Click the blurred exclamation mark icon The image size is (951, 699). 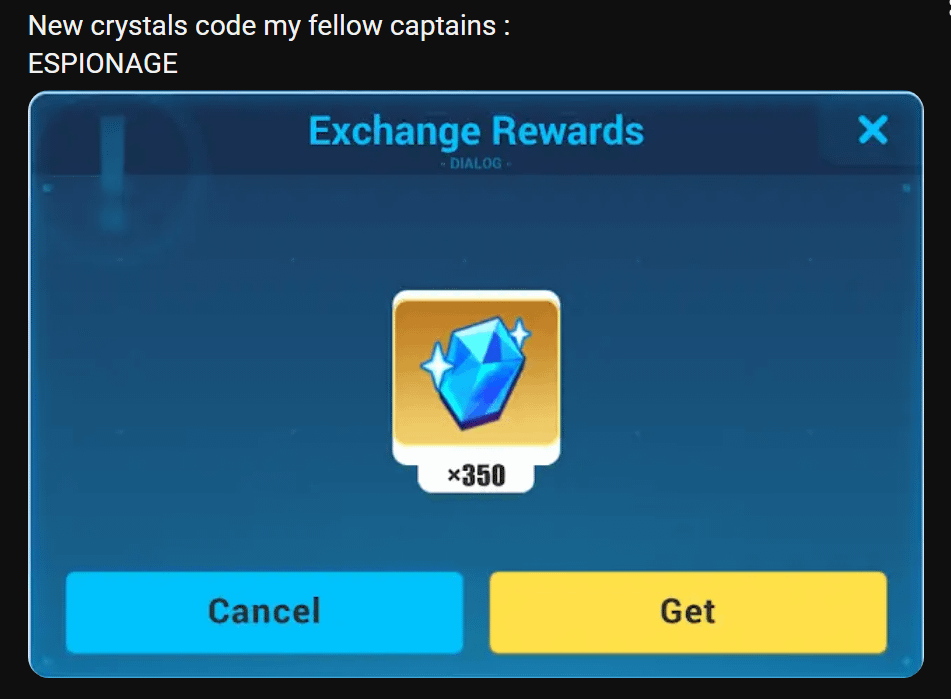point(113,173)
